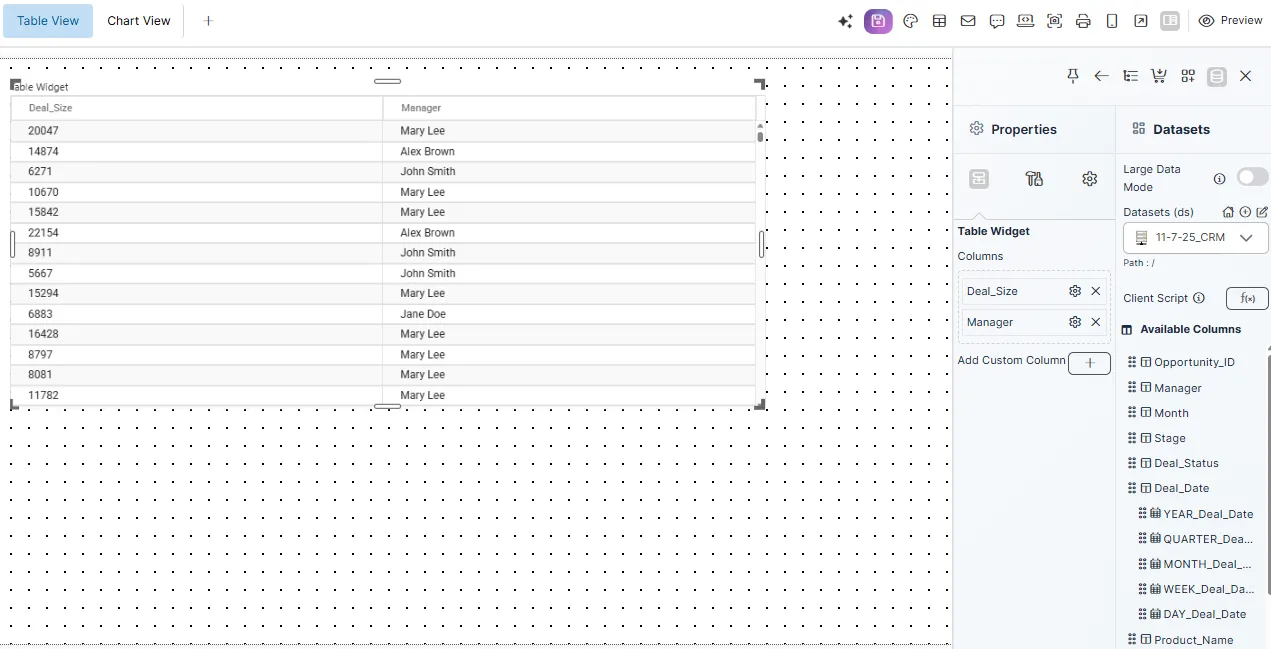1271x649 pixels.
Task: Click the shopping cart download icon
Action: [x=1159, y=76]
